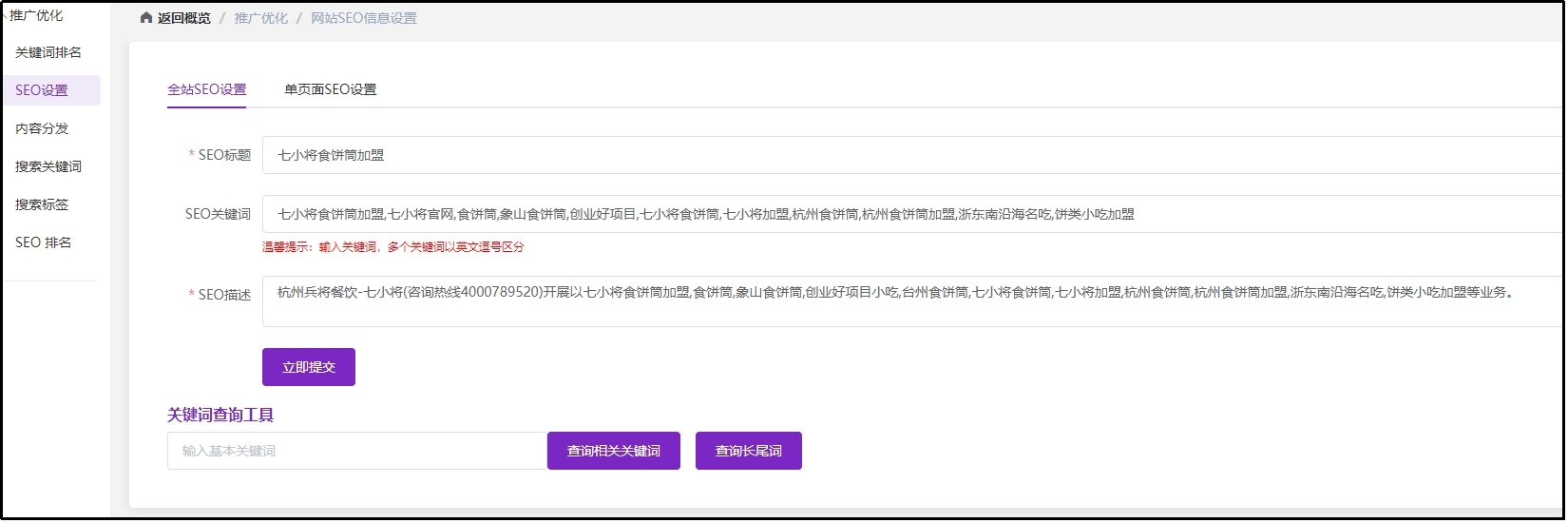The width and height of the screenshot is (1568, 523).
Task: Click the 推广优化 breadcrumb link
Action: (x=261, y=18)
